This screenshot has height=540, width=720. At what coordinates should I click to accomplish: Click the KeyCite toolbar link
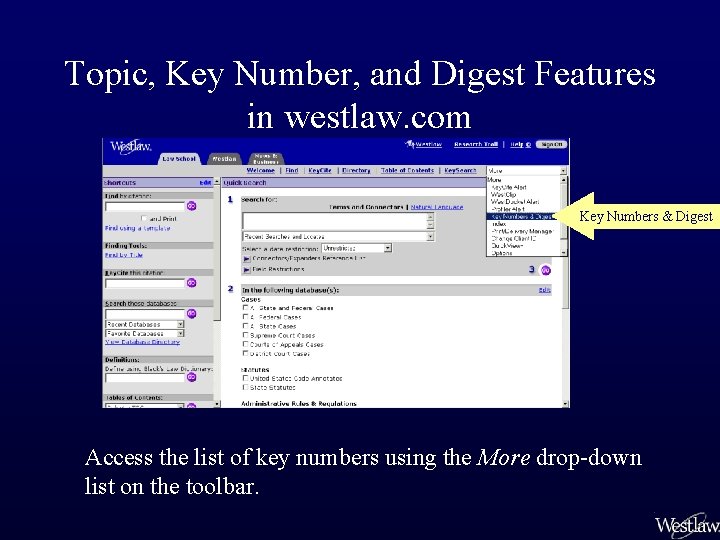point(320,170)
